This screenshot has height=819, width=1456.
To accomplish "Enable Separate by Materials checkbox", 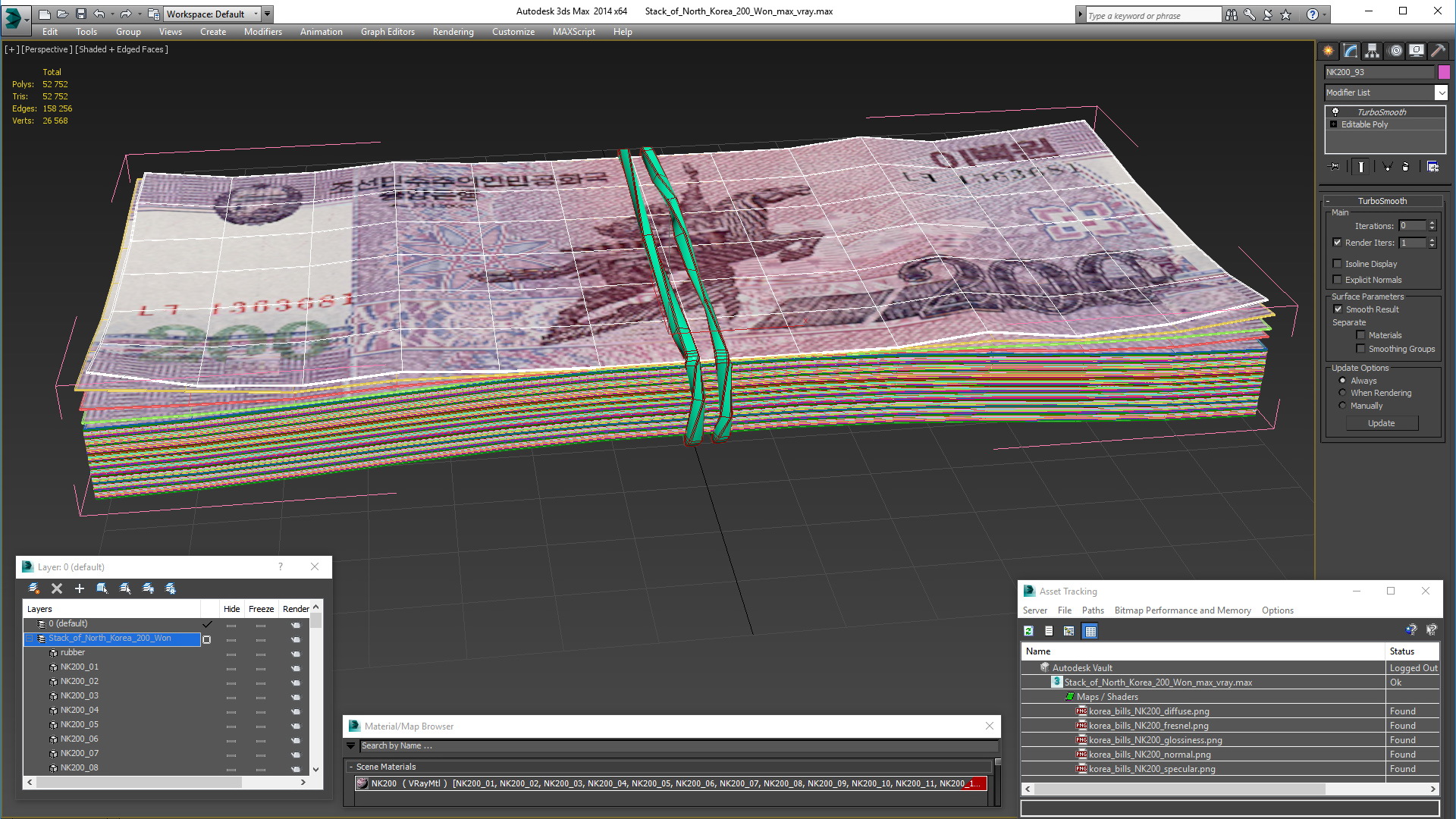I will (1360, 335).
